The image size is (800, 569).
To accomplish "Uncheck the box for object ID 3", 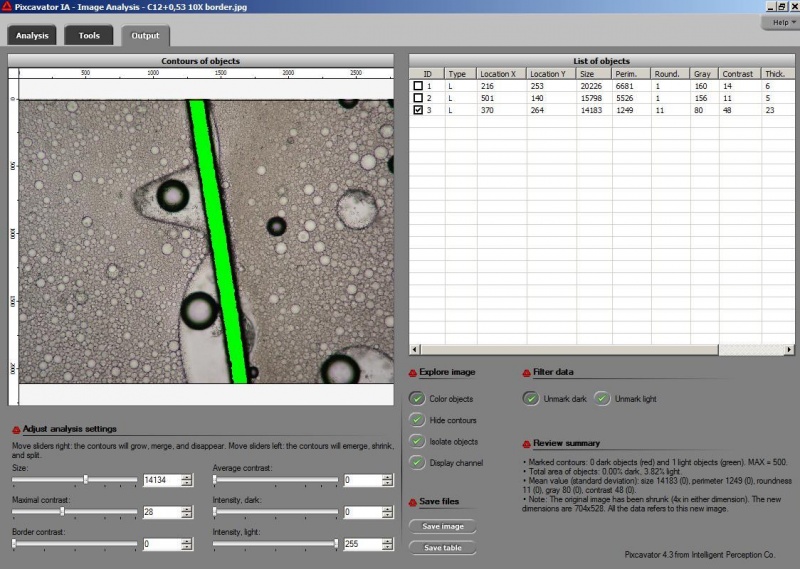I will click(418, 110).
